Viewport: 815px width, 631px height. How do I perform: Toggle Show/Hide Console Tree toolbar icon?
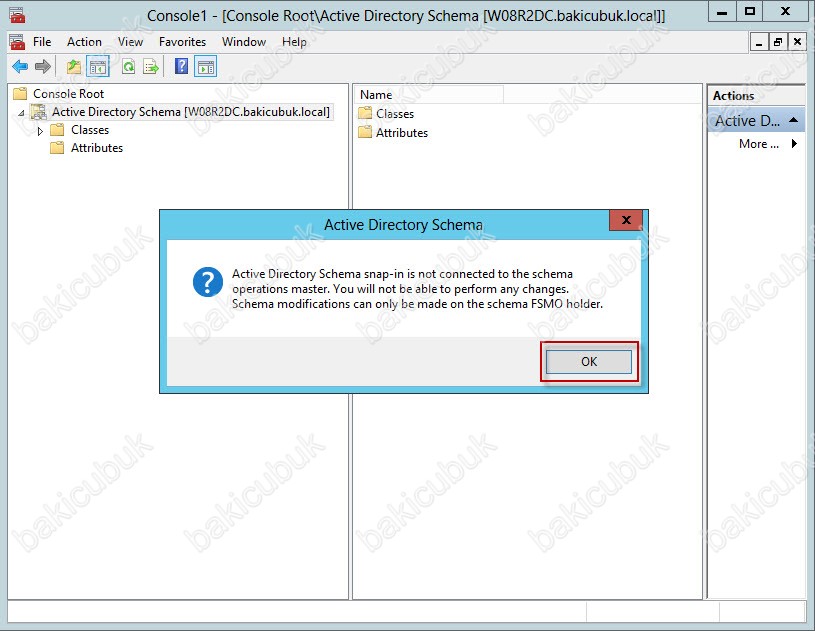pyautogui.click(x=98, y=67)
